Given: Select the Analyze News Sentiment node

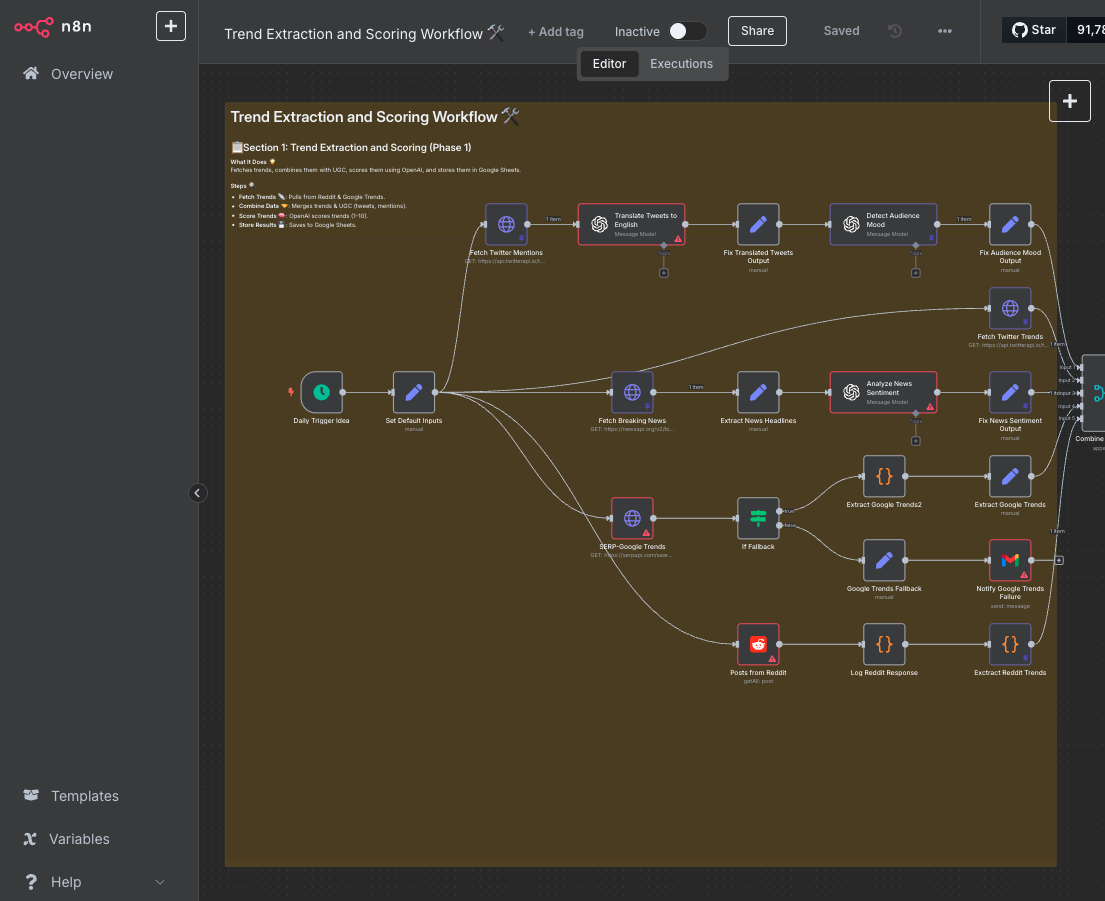Looking at the screenshot, I should point(884,392).
